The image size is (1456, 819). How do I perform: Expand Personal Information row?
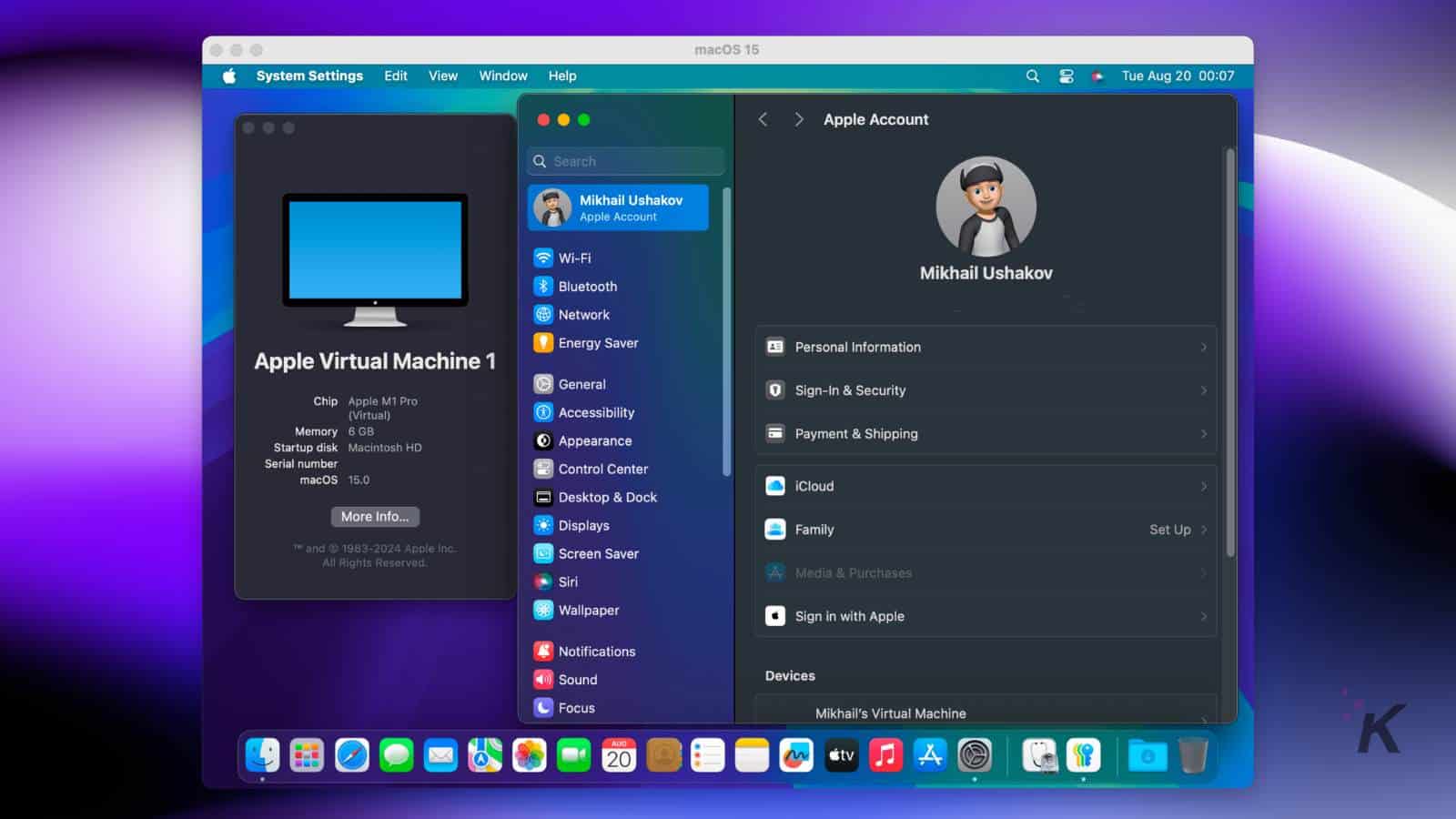tap(986, 347)
